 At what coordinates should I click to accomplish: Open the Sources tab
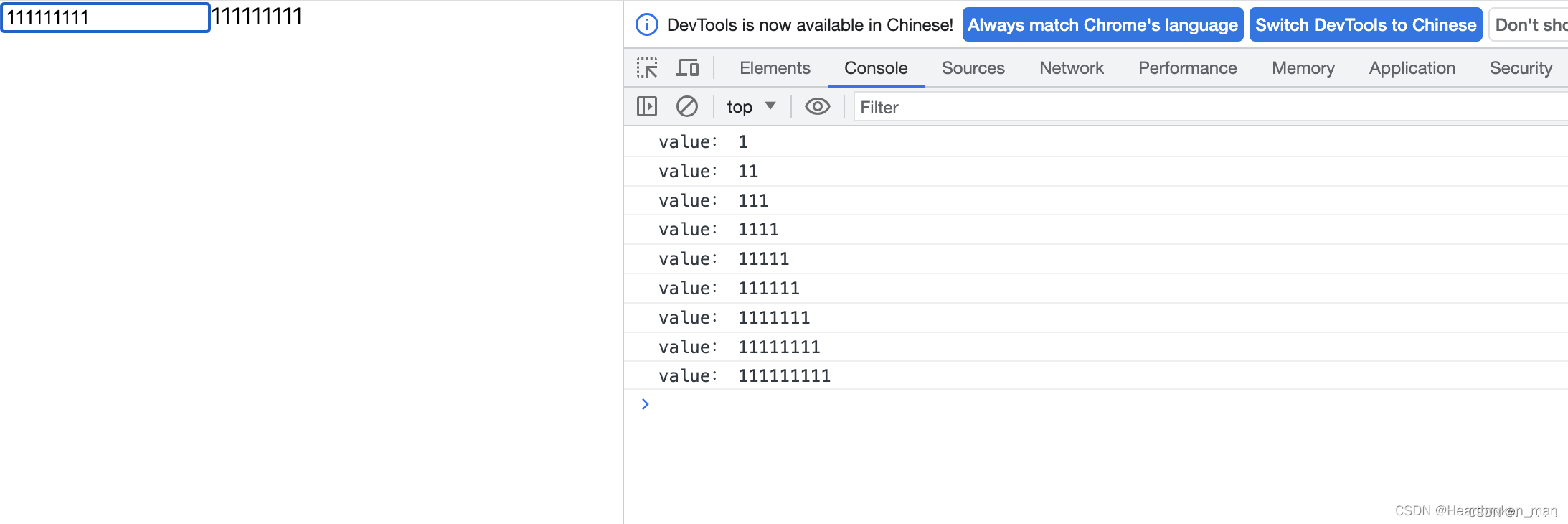[x=973, y=68]
